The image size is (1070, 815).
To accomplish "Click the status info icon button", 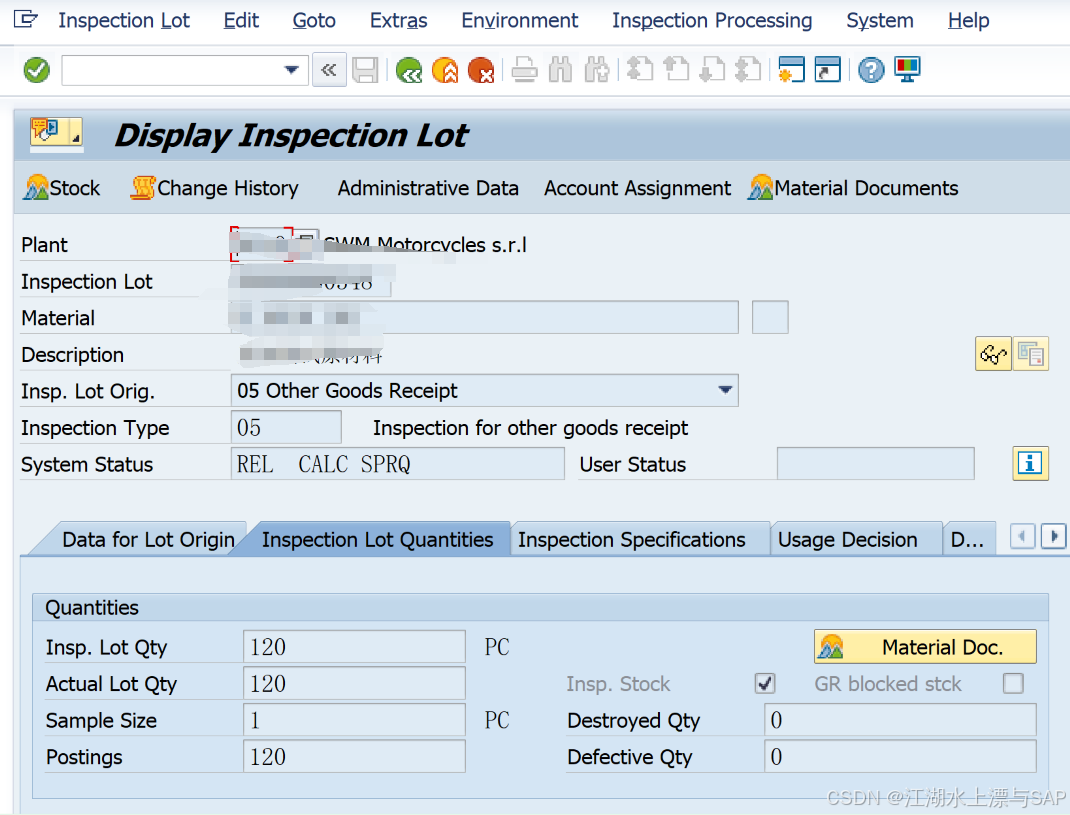I will [x=1030, y=463].
